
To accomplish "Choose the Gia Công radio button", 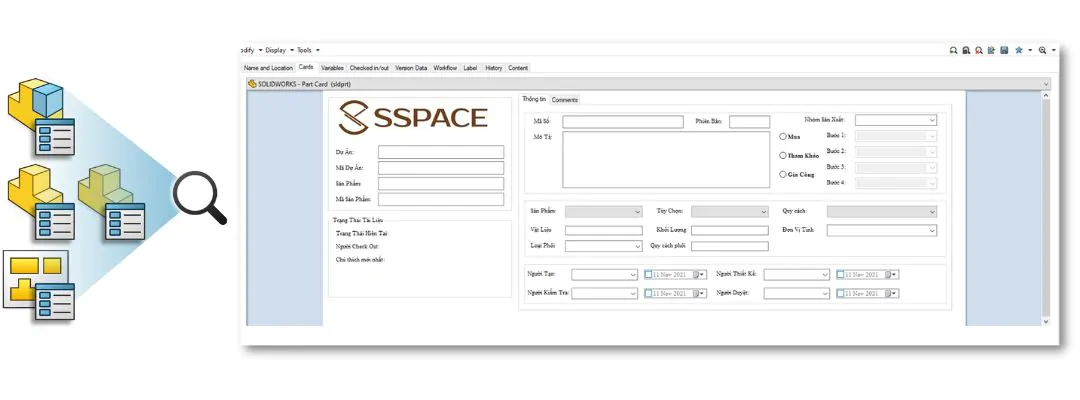I will pos(782,174).
